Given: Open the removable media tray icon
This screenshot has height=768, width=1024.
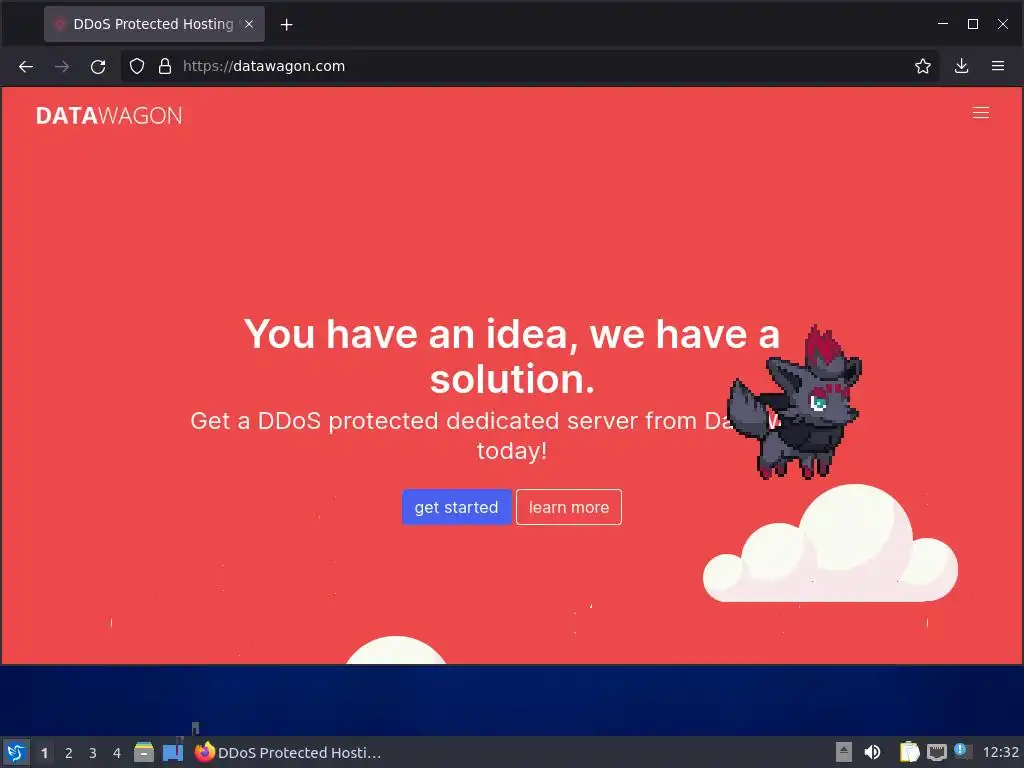Looking at the screenshot, I should pos(844,752).
